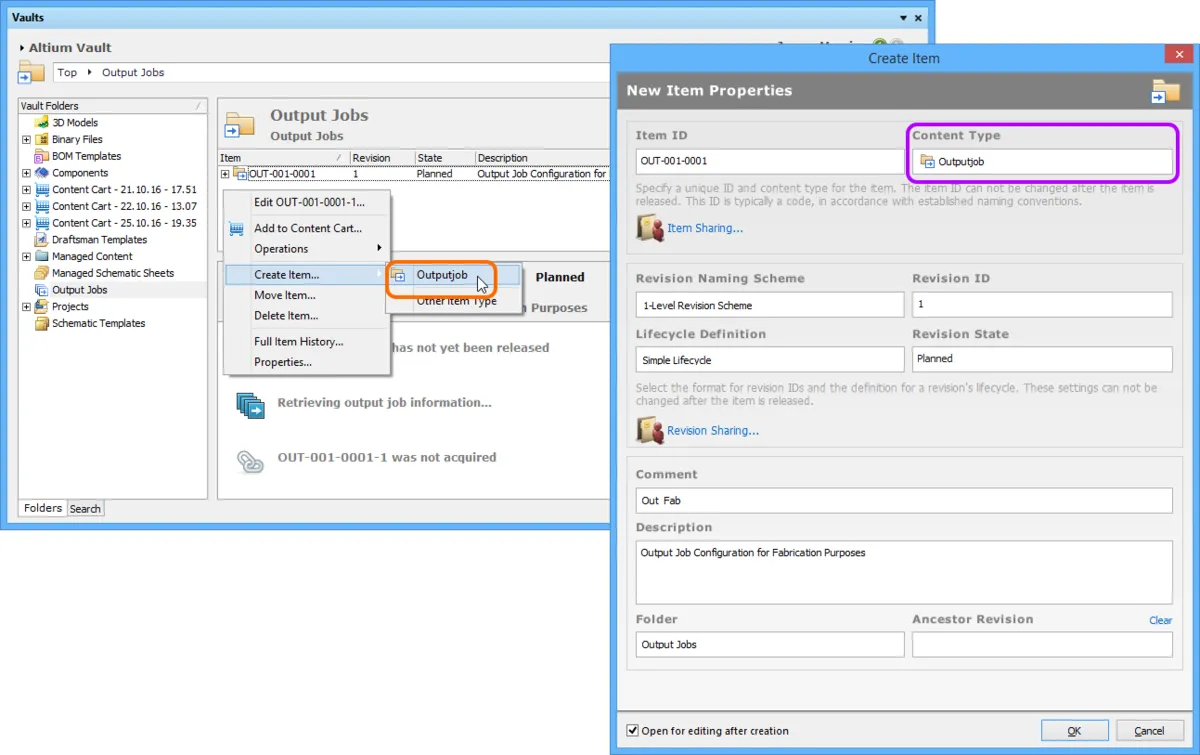This screenshot has width=1200, height=755.
Task: Click the Cancel button in Create Item
Action: click(x=1149, y=731)
